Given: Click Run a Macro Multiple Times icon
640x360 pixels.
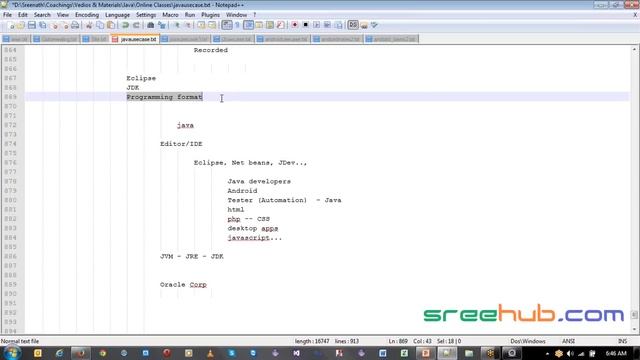Looking at the screenshot, I should pos(327,25).
